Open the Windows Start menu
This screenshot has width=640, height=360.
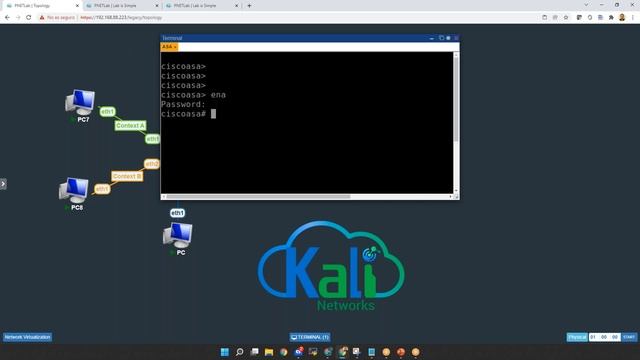(224, 352)
